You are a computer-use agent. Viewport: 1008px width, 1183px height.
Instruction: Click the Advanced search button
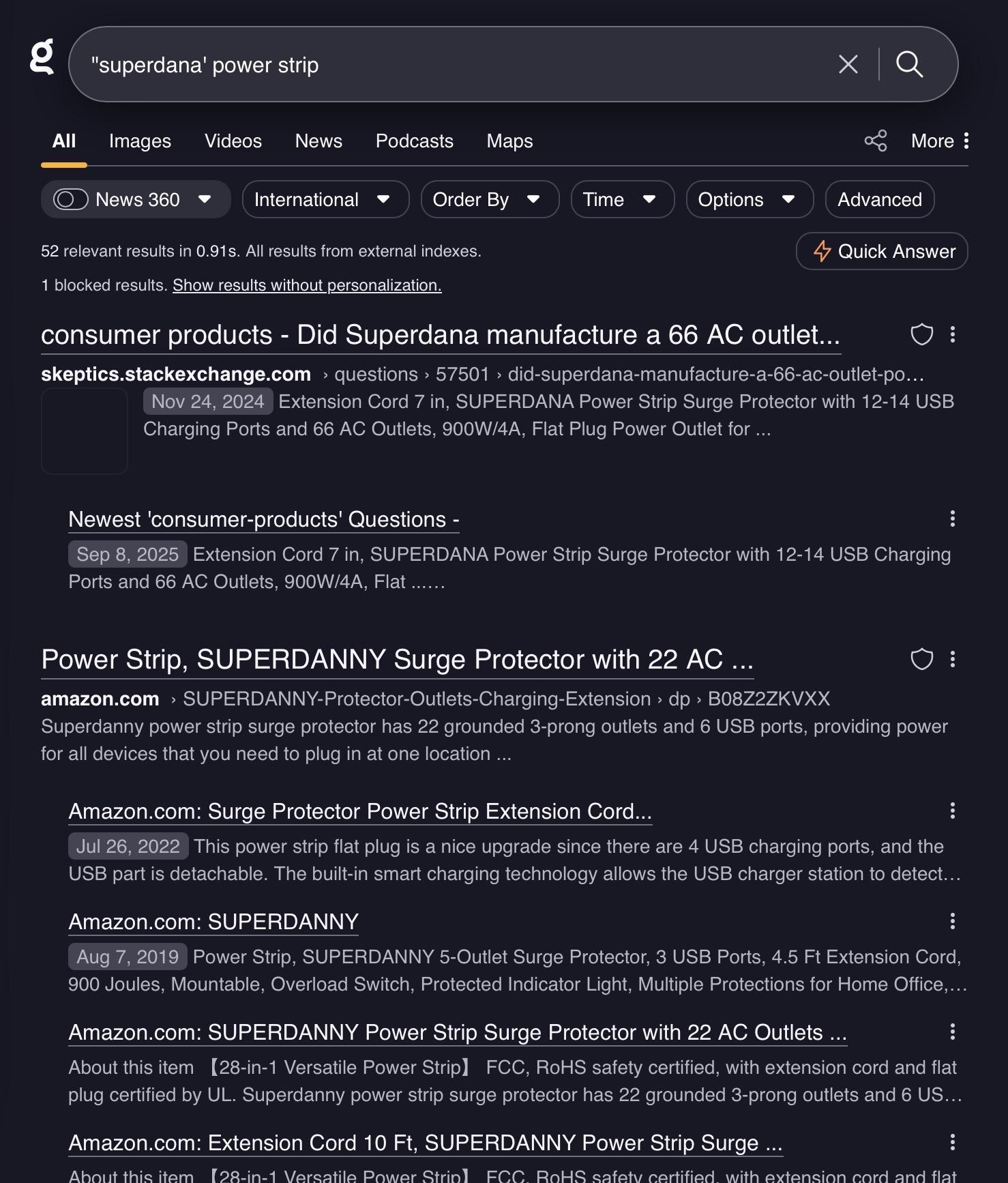click(x=879, y=199)
